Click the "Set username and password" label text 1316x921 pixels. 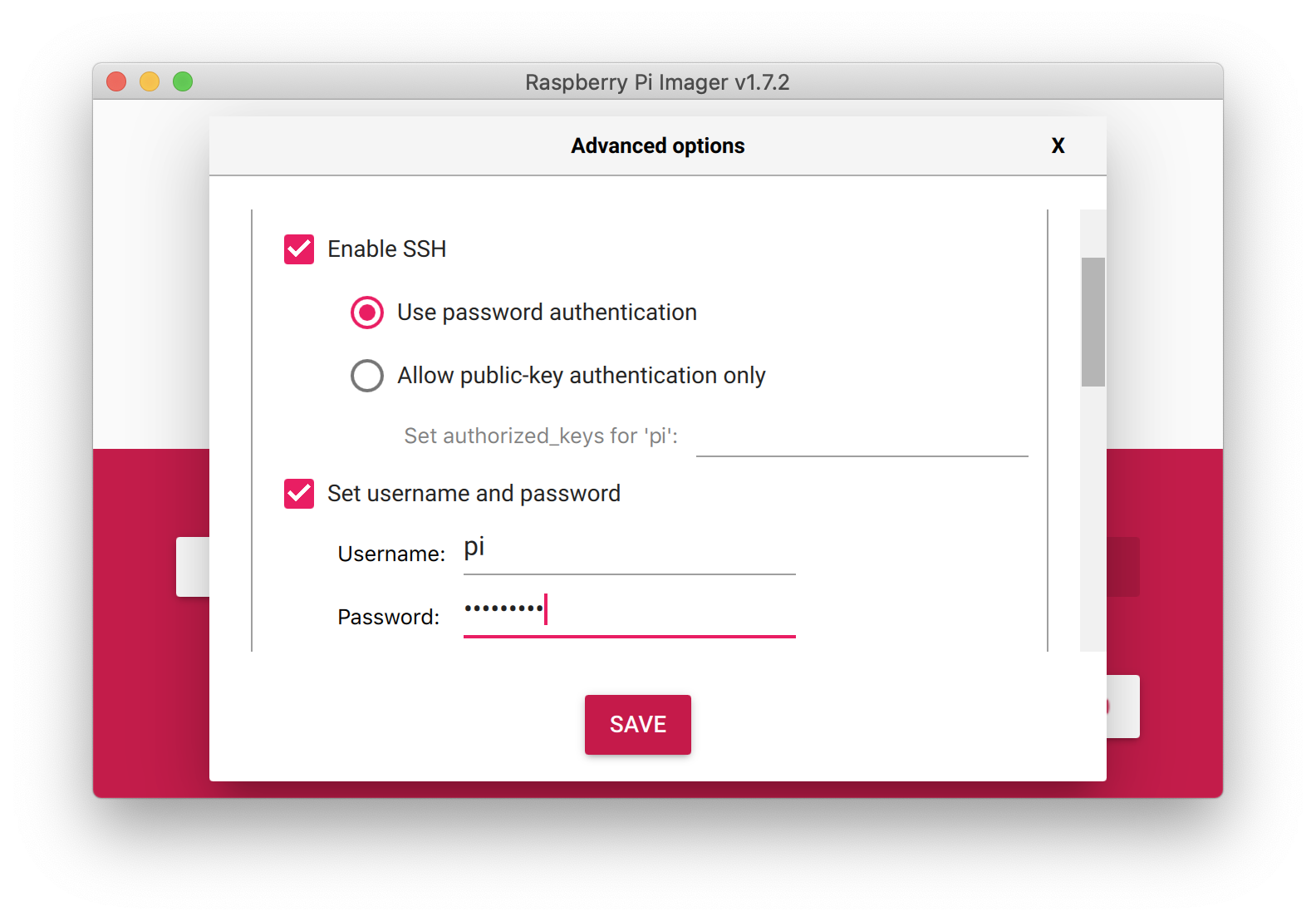pos(474,494)
